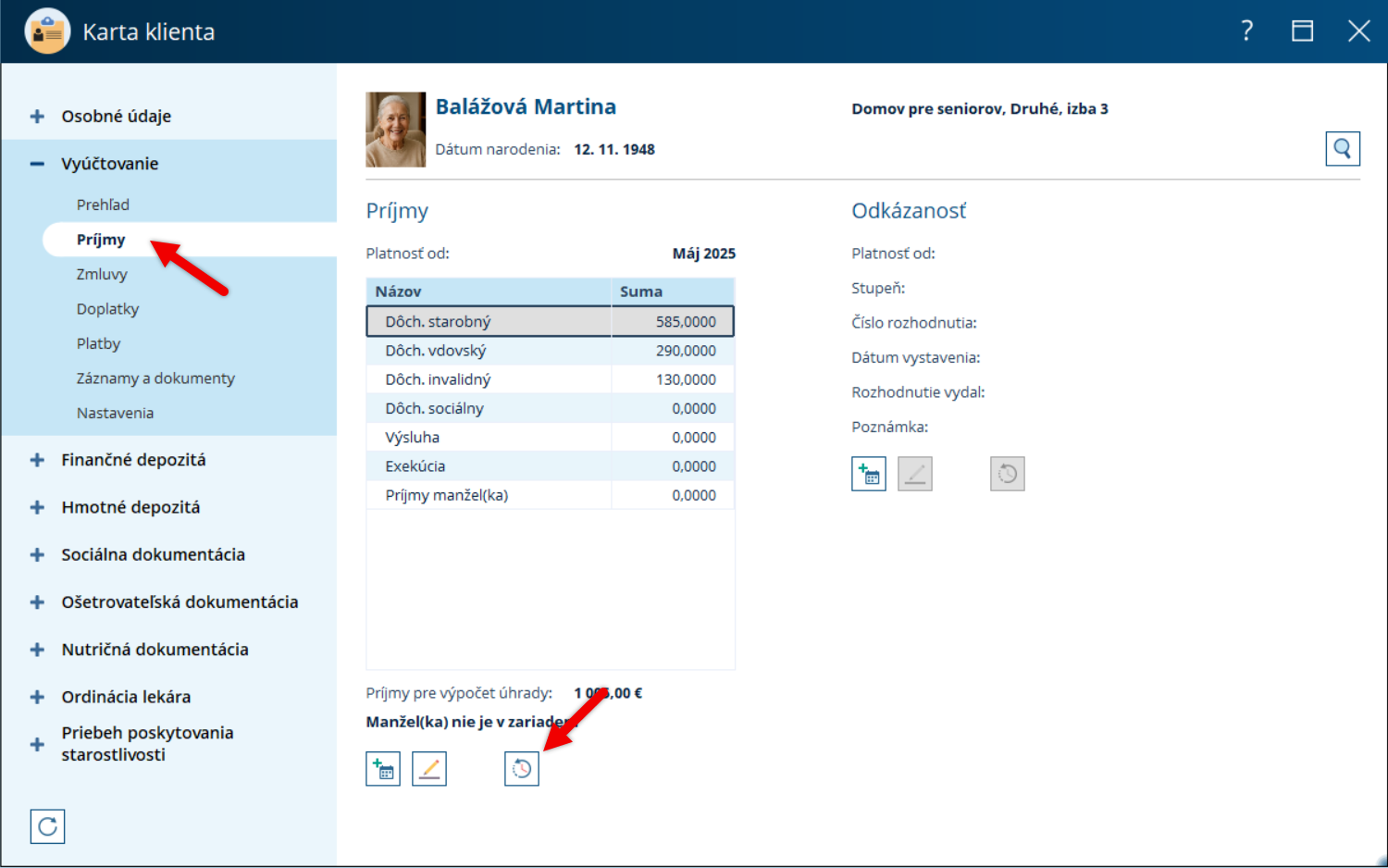
Task: Expand Priebeh poskytovania starostlivosti section
Action: (x=37, y=744)
